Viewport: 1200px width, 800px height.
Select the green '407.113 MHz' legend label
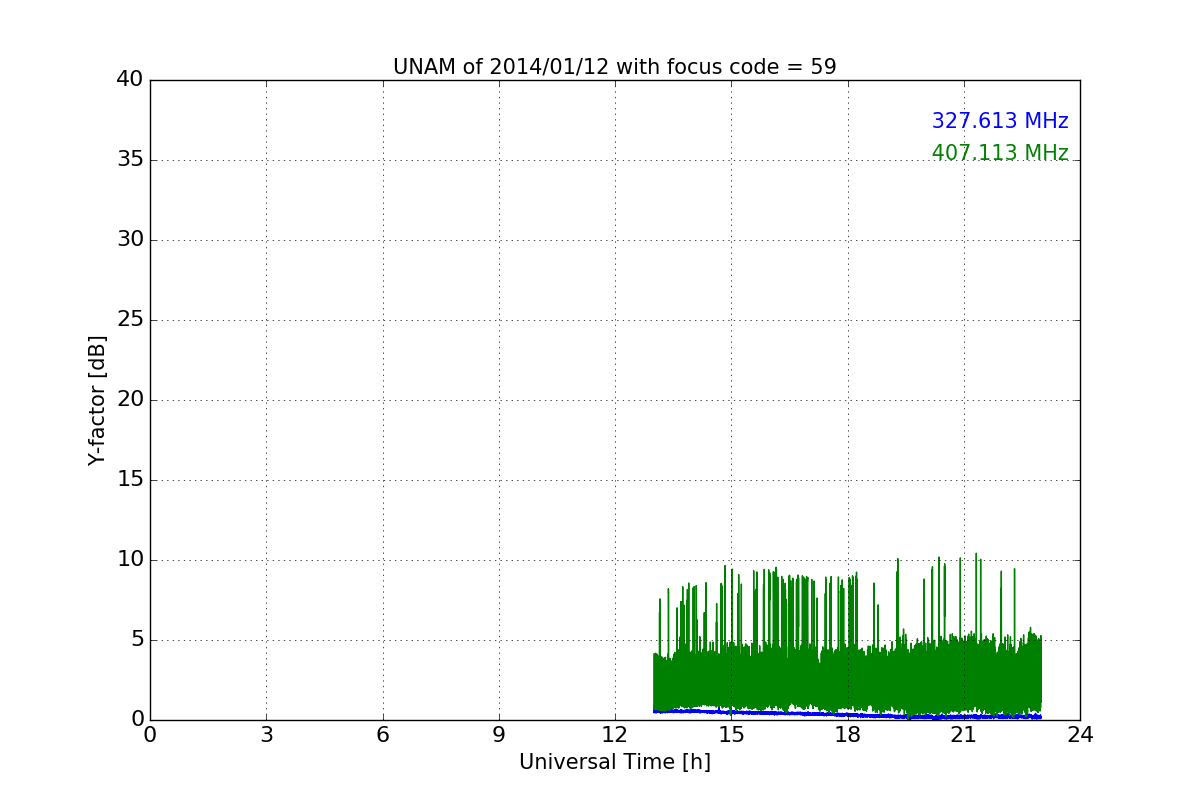[x=1000, y=153]
